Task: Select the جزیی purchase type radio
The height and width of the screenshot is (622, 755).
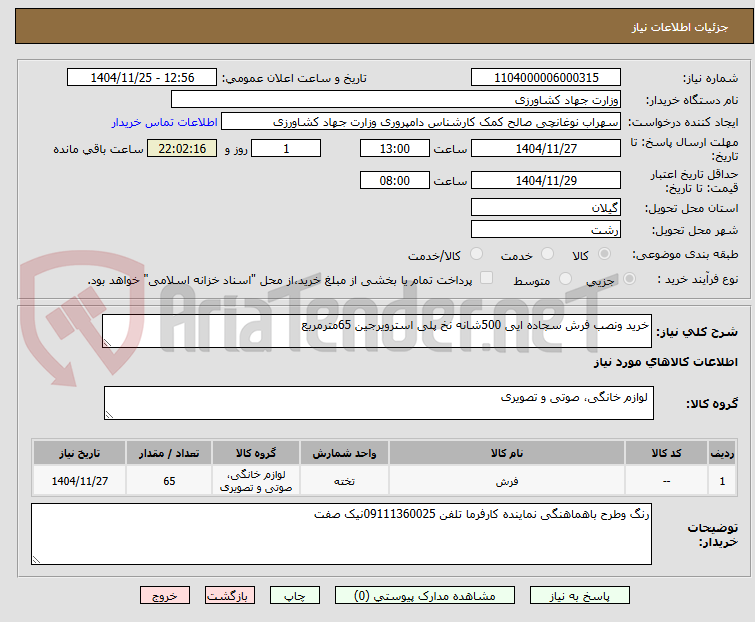Action: (629, 279)
